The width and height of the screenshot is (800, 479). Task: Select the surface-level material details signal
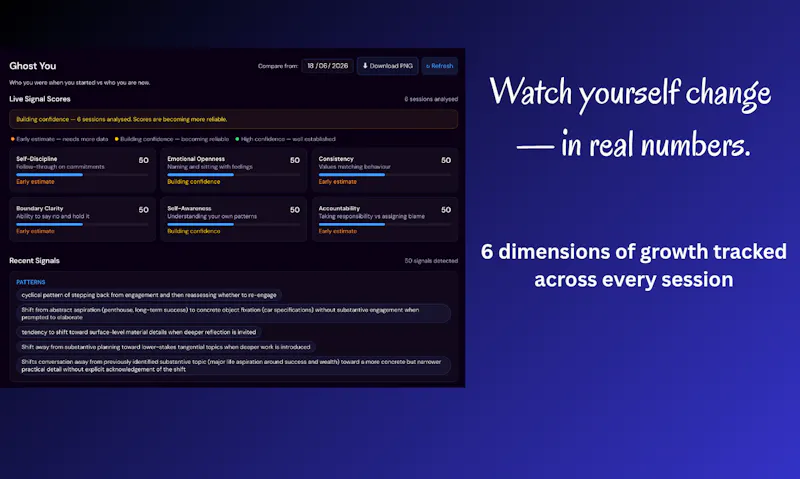[x=139, y=332]
